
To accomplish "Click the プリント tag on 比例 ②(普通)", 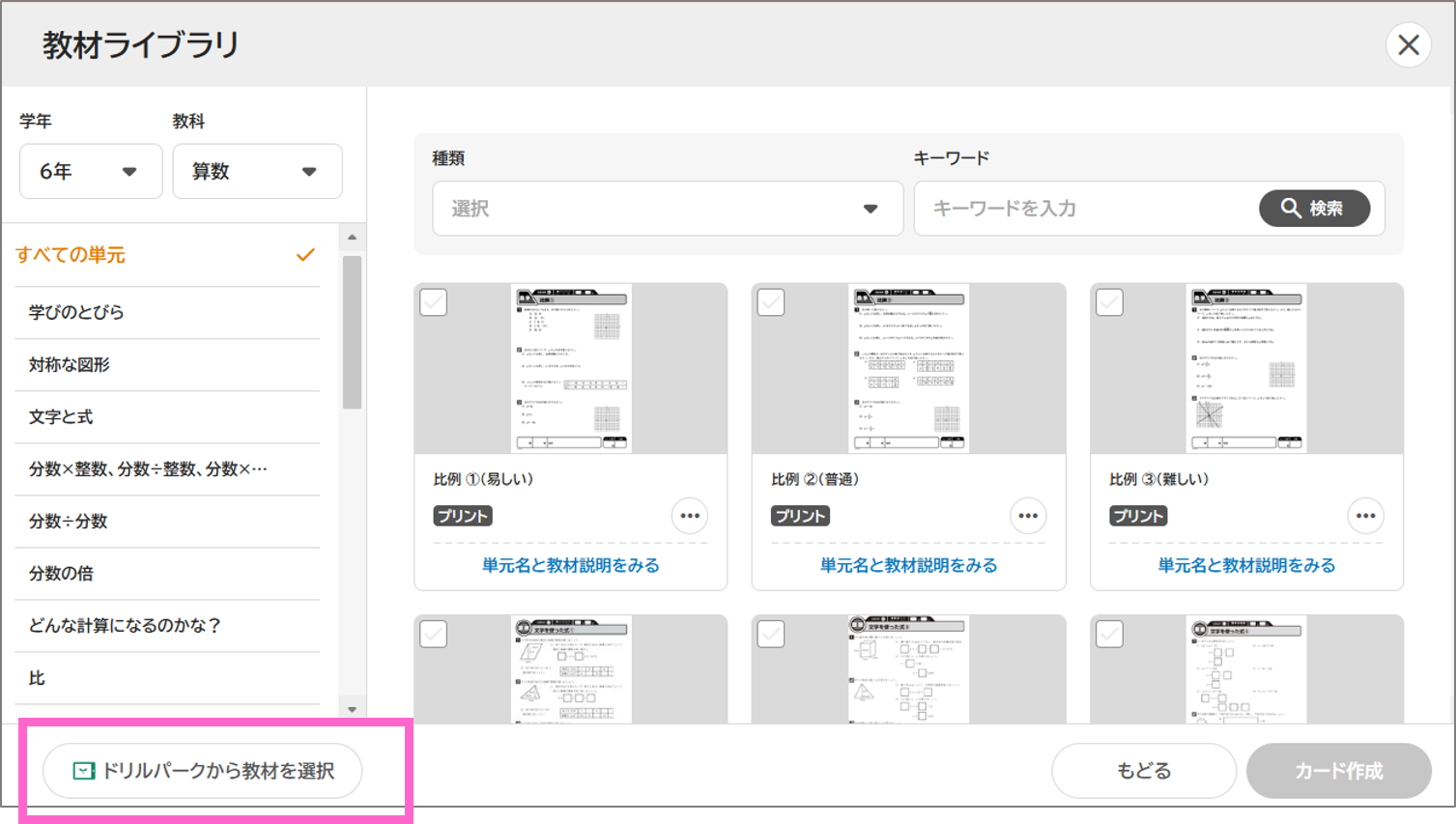I will (800, 516).
